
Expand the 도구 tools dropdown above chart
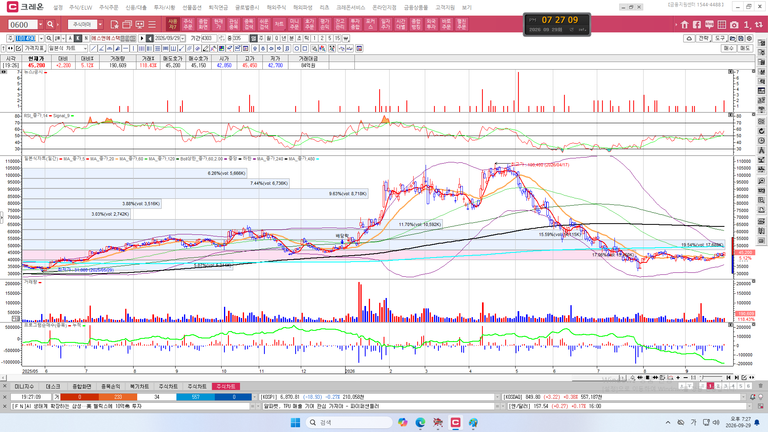720,38
